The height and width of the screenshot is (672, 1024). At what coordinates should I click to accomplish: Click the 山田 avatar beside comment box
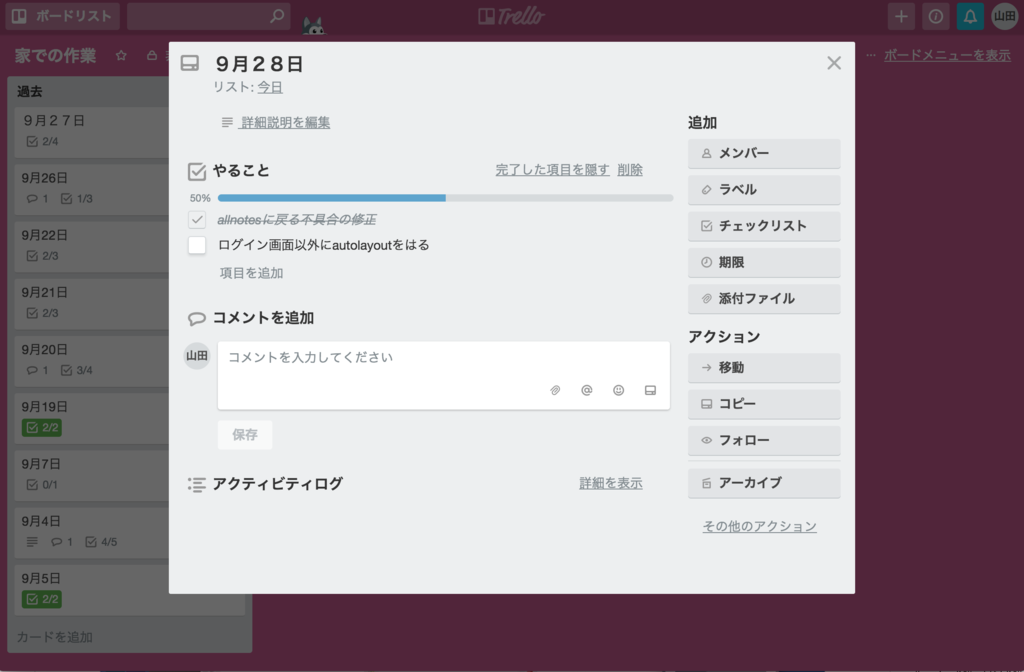[x=197, y=356]
